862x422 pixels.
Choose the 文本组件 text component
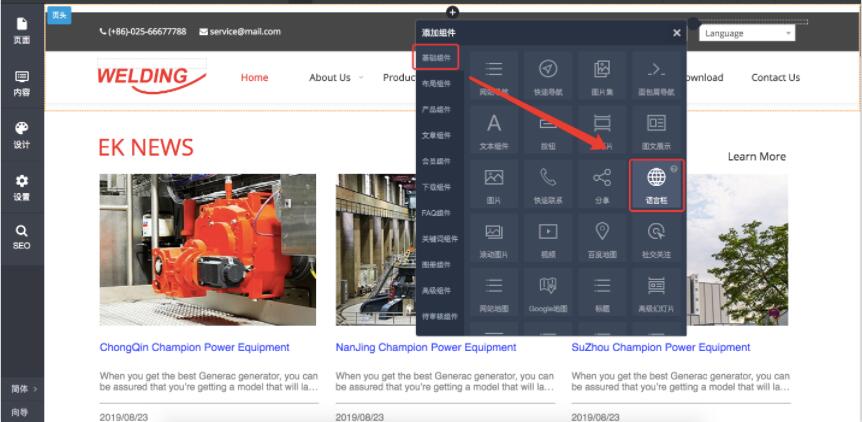coord(494,130)
